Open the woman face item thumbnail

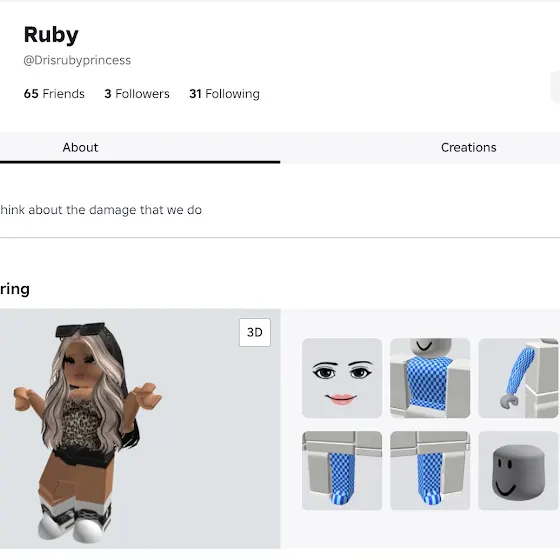342,378
